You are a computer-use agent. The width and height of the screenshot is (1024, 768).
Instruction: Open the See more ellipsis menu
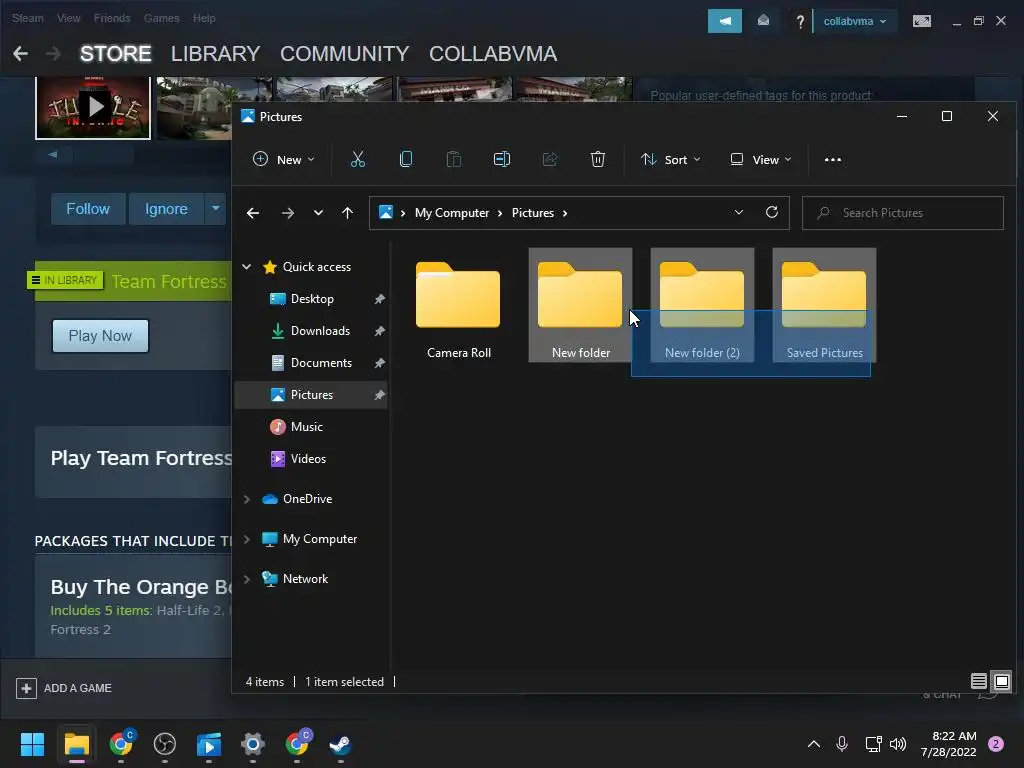point(833,159)
